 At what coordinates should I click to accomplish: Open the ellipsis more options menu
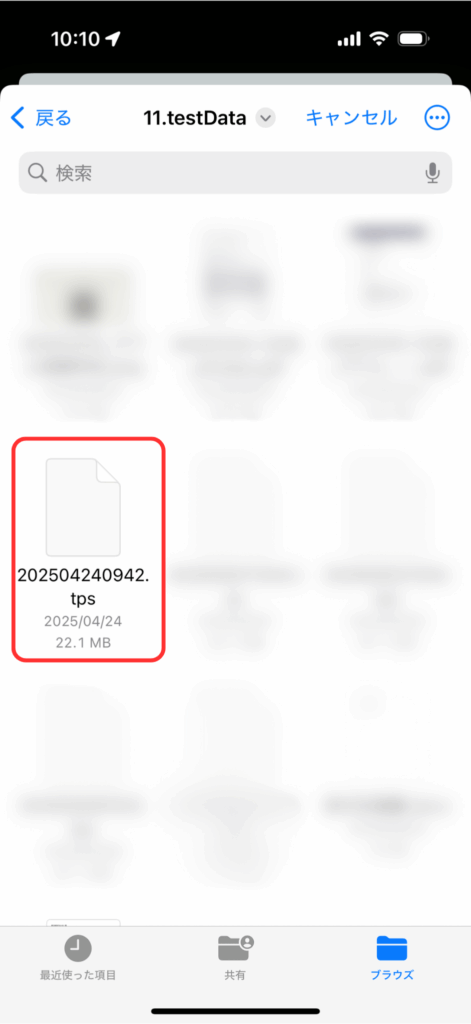pyautogui.click(x=437, y=118)
